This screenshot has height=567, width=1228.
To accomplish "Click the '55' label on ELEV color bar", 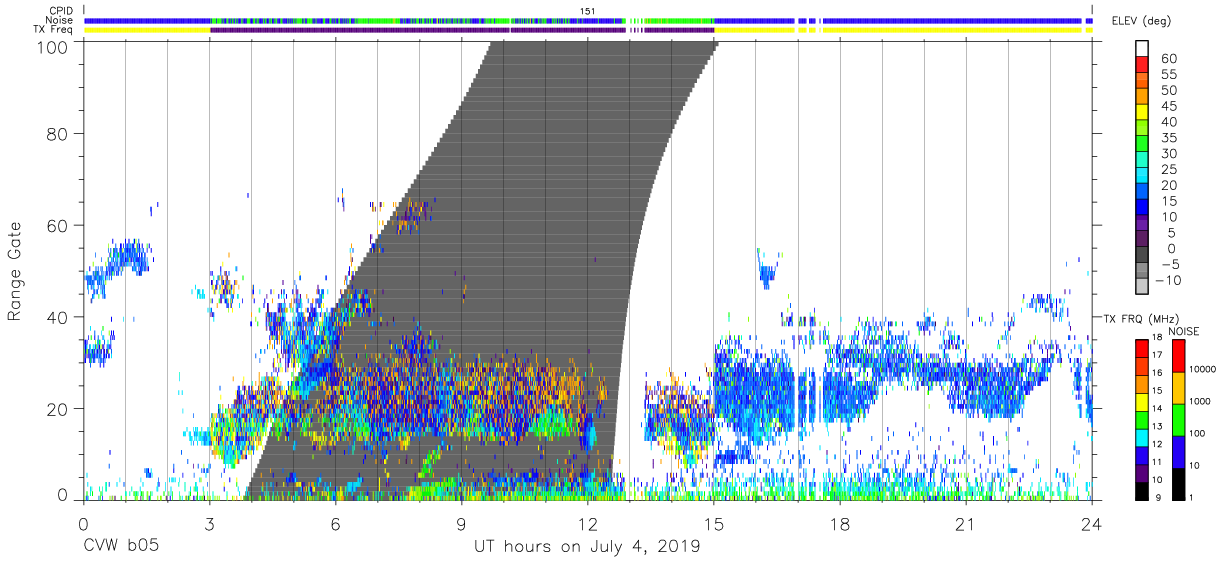I will click(1168, 75).
